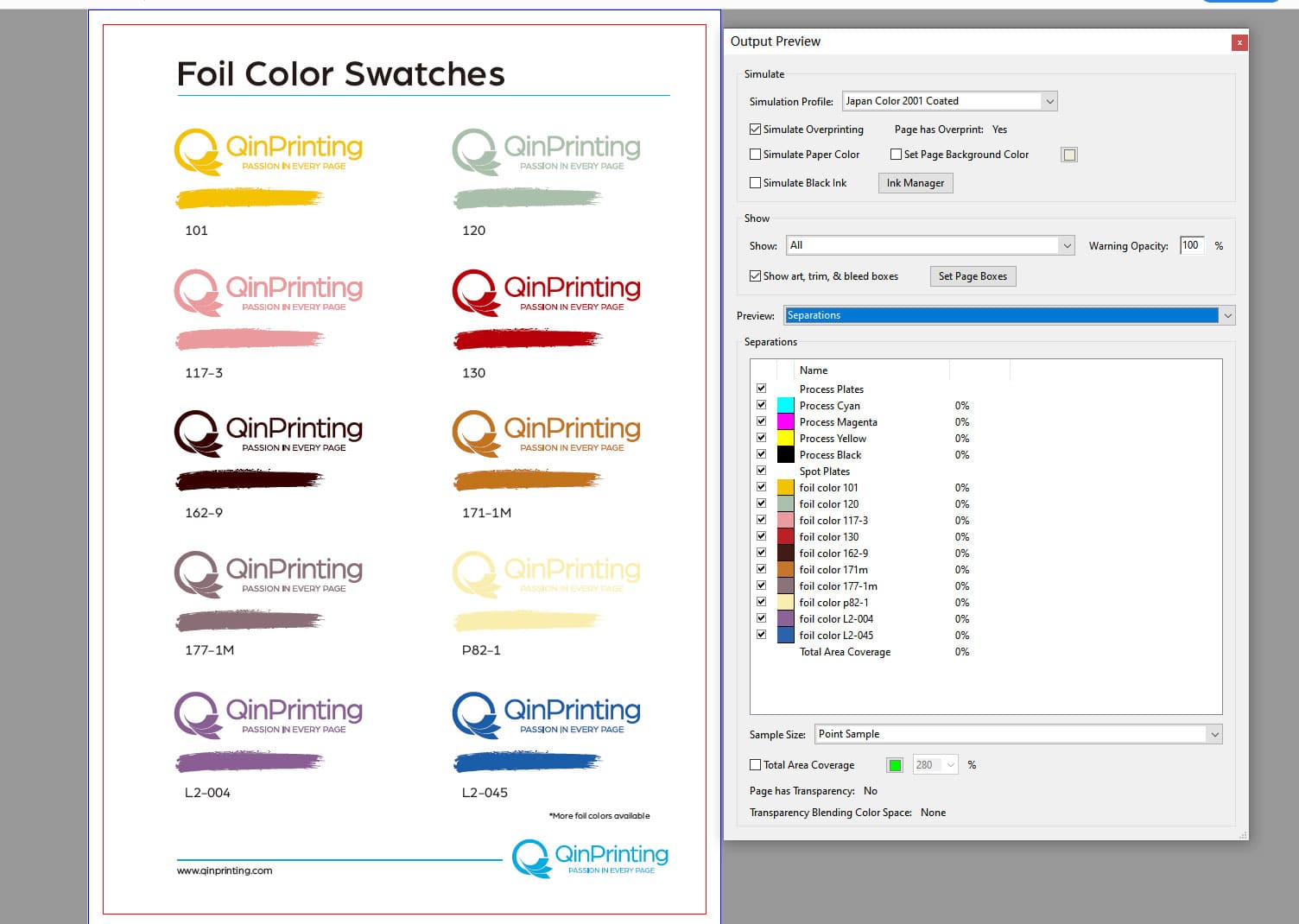
Task: Hide the foil color 130 separation
Action: coord(761,536)
